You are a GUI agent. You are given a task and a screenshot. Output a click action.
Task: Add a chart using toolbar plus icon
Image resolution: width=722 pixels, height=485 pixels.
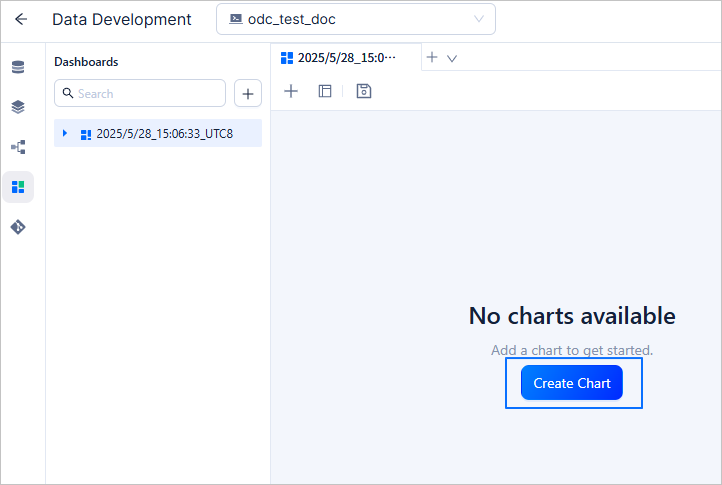click(291, 91)
